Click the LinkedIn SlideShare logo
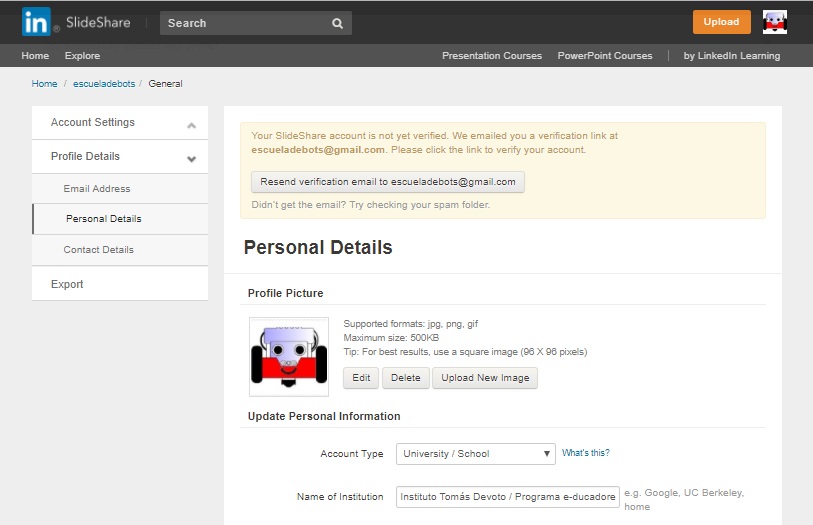 [x=77, y=22]
